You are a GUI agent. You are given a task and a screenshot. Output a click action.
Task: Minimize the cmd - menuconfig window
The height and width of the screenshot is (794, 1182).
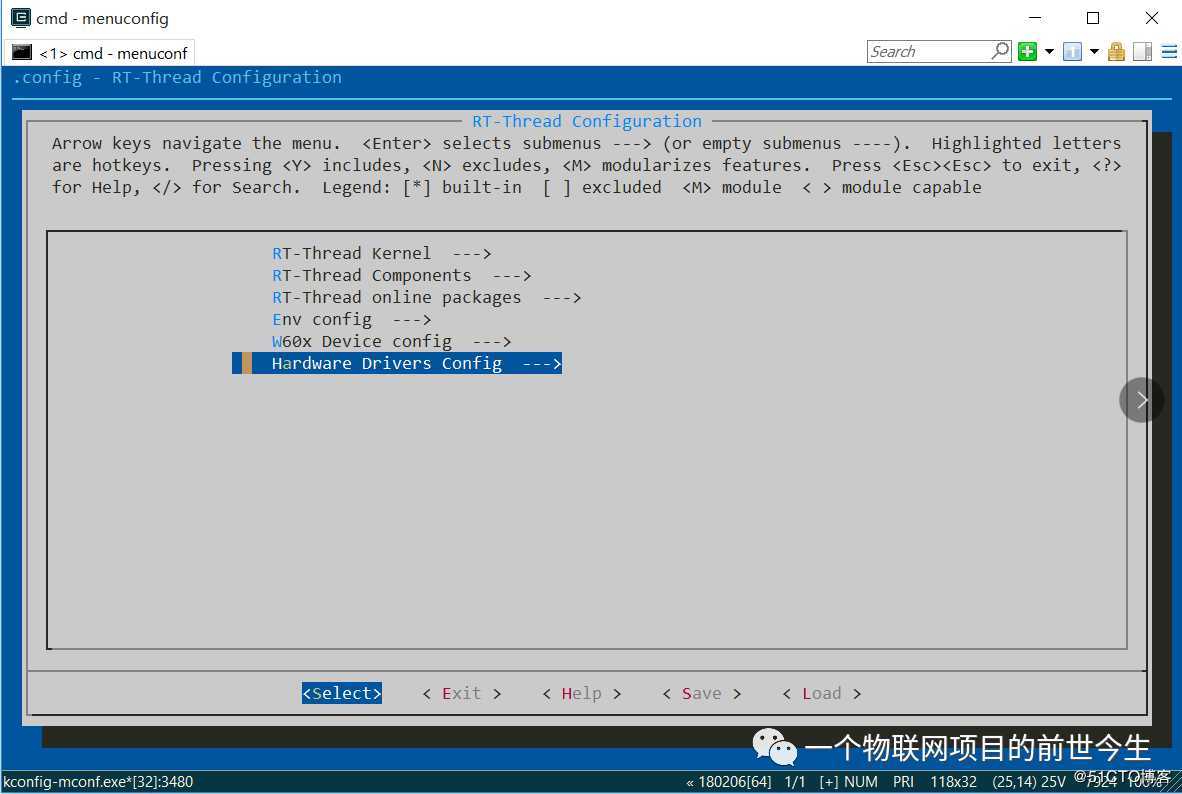tap(1035, 17)
